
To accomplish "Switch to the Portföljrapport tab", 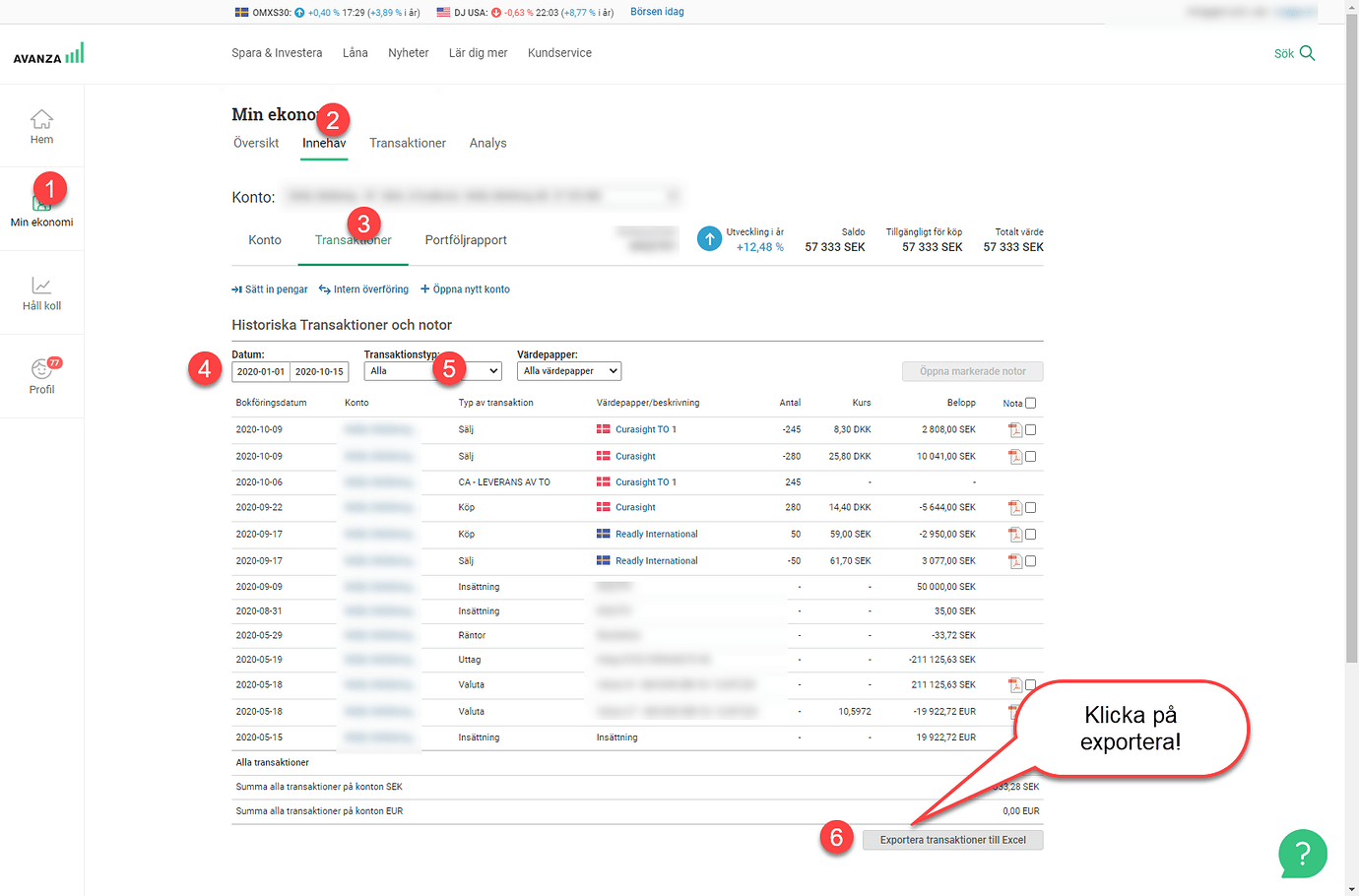I will pyautogui.click(x=466, y=240).
